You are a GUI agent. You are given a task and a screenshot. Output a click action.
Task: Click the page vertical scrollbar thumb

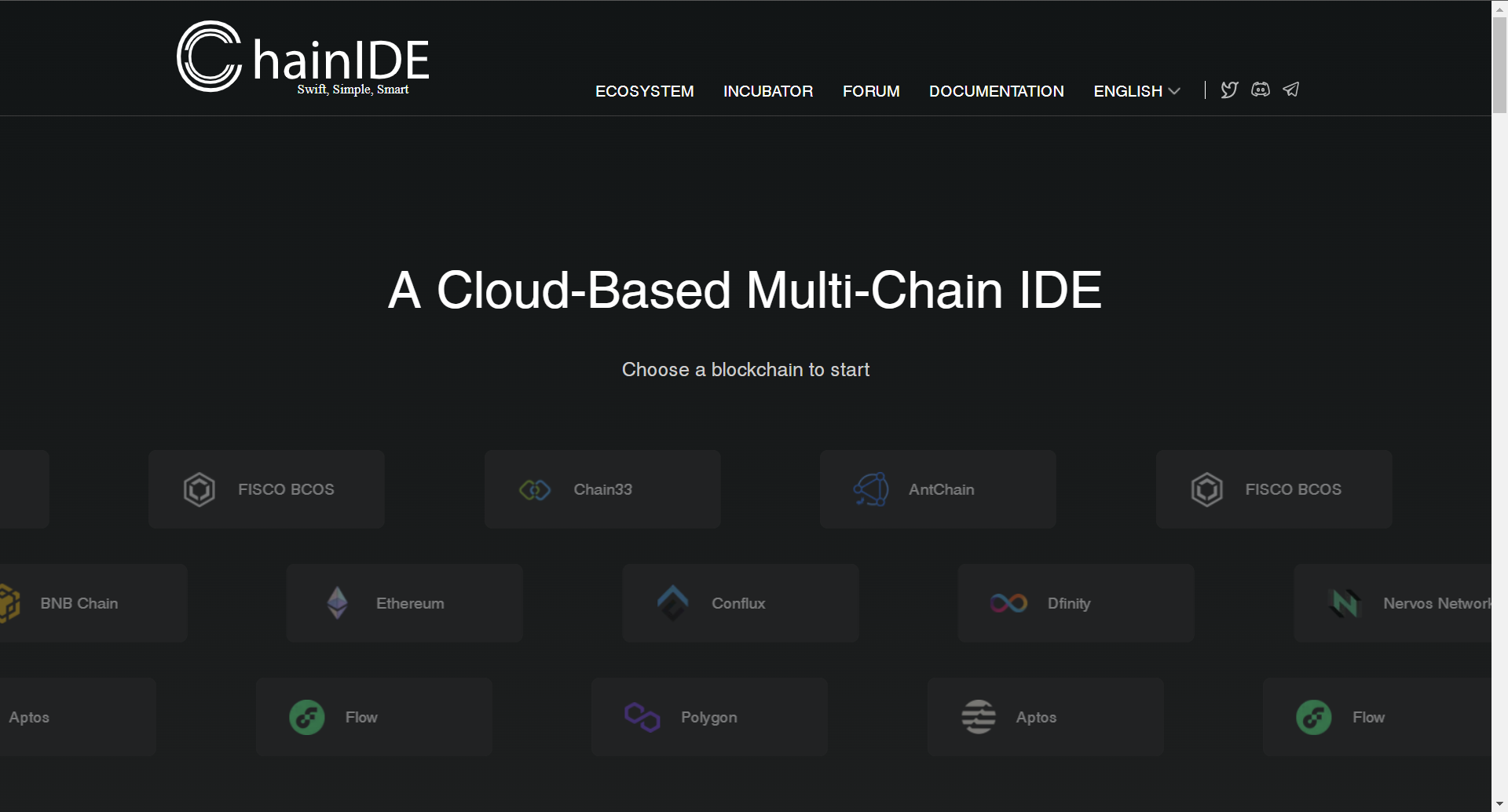click(x=1499, y=64)
